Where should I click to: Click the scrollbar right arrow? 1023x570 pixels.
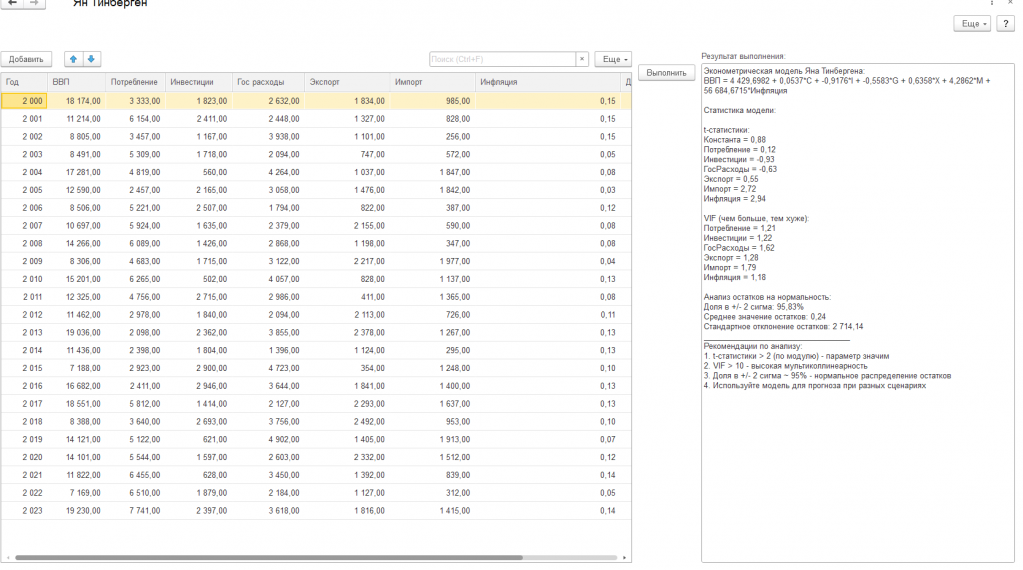(624, 558)
